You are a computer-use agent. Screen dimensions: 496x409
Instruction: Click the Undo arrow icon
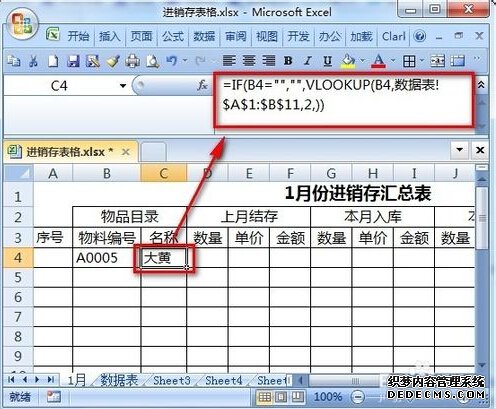172,61
